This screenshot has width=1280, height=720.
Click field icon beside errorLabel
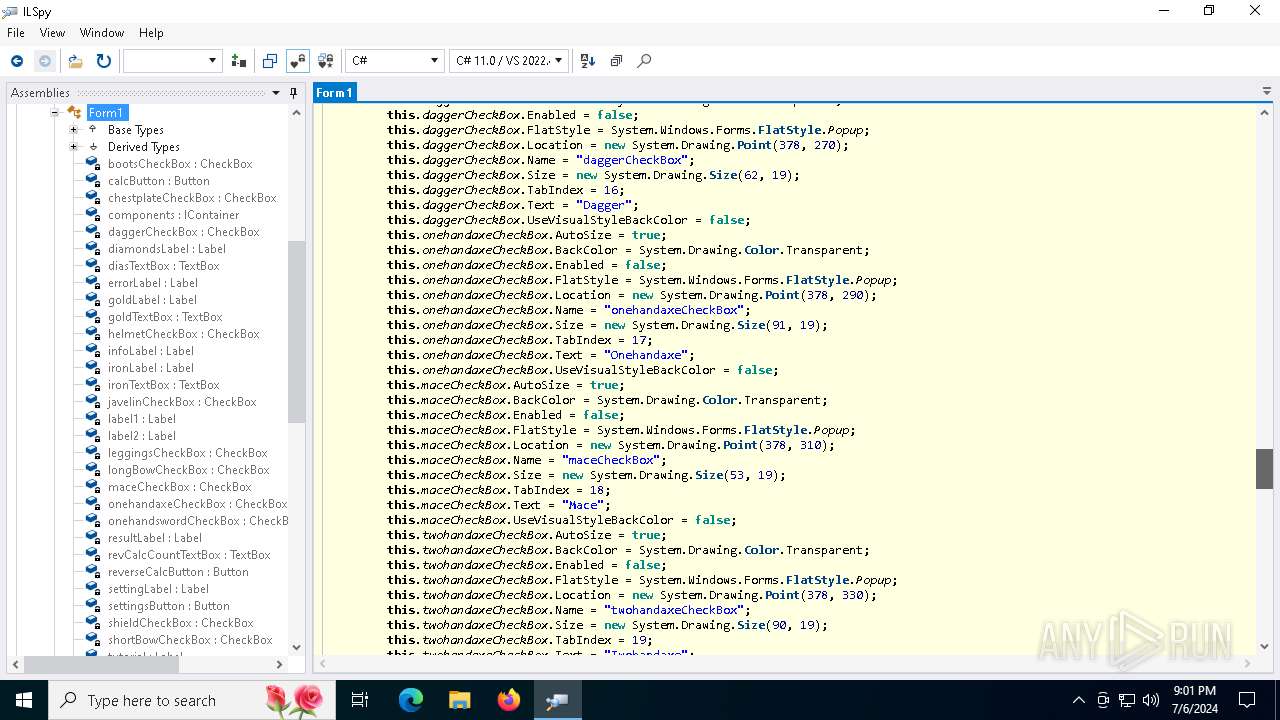(x=93, y=283)
